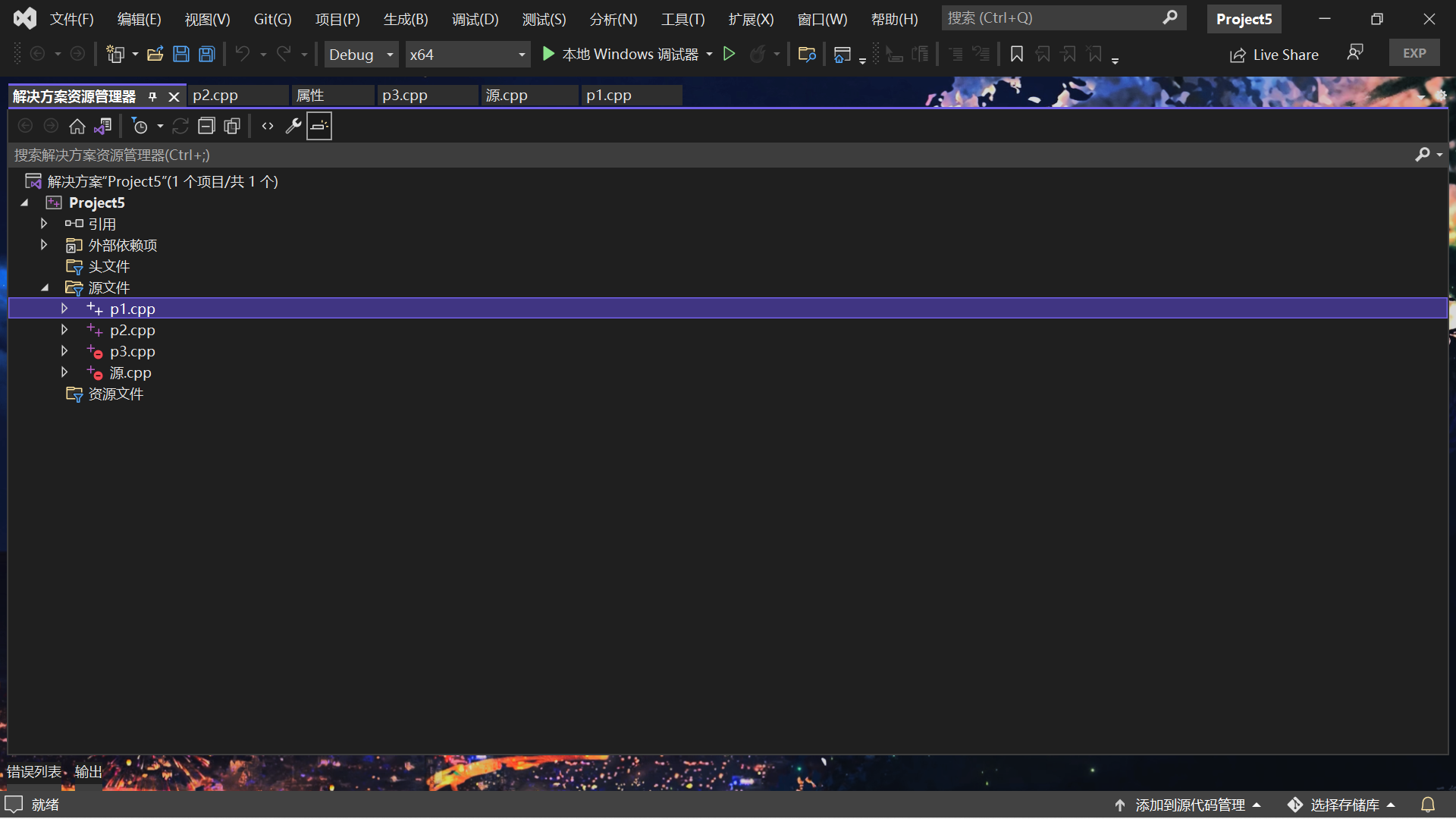Toggle Preview Selected Items in Solution Explorer
The height and width of the screenshot is (819, 1456).
[318, 126]
